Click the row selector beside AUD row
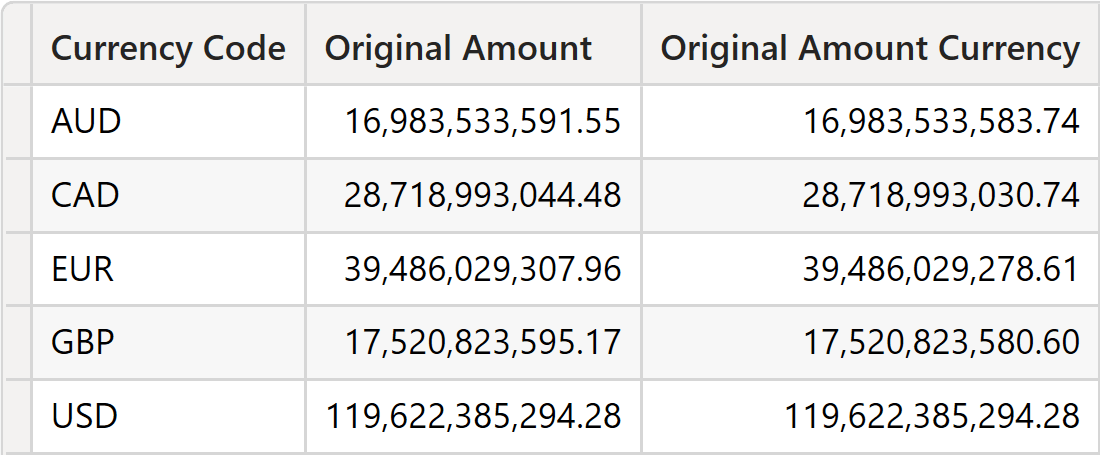 (18, 122)
